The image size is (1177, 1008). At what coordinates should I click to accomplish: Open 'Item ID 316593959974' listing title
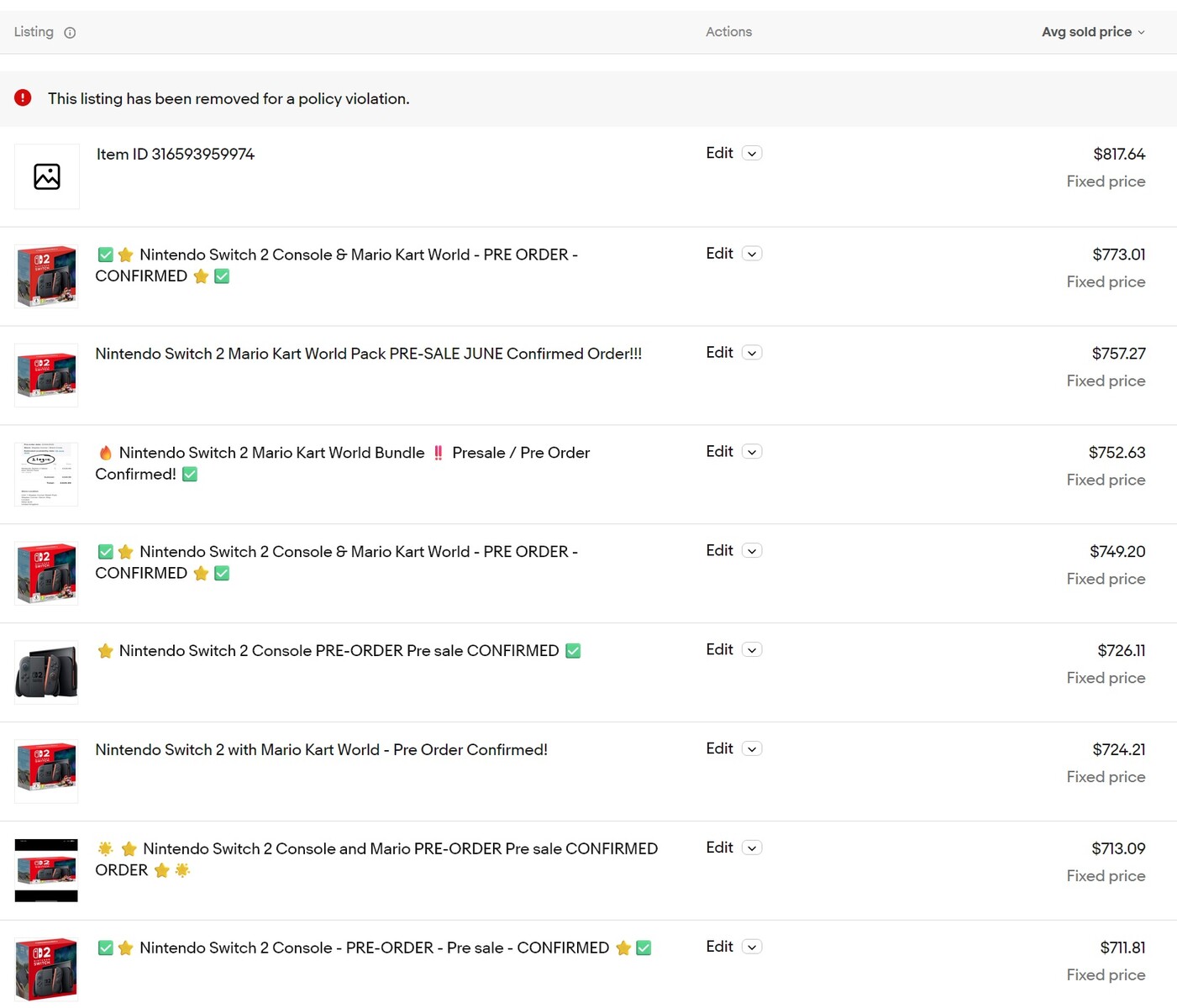click(x=176, y=155)
